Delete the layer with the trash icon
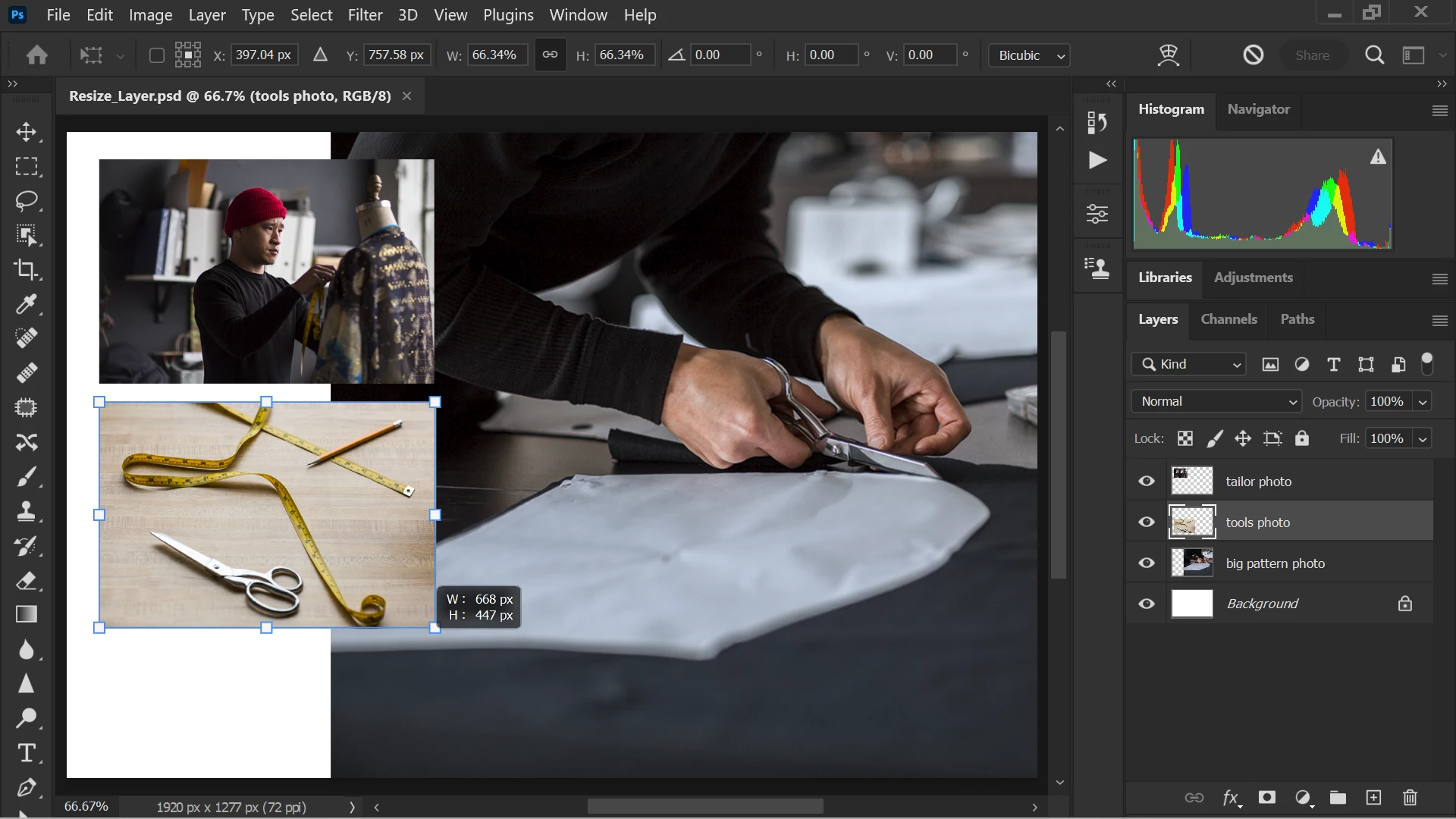This screenshot has height=819, width=1456. [1410, 797]
